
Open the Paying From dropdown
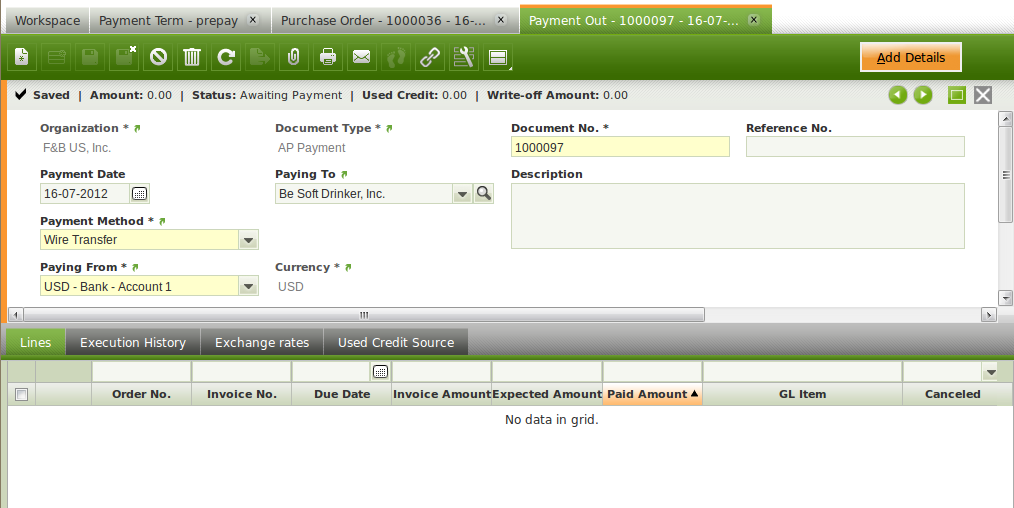(x=249, y=287)
